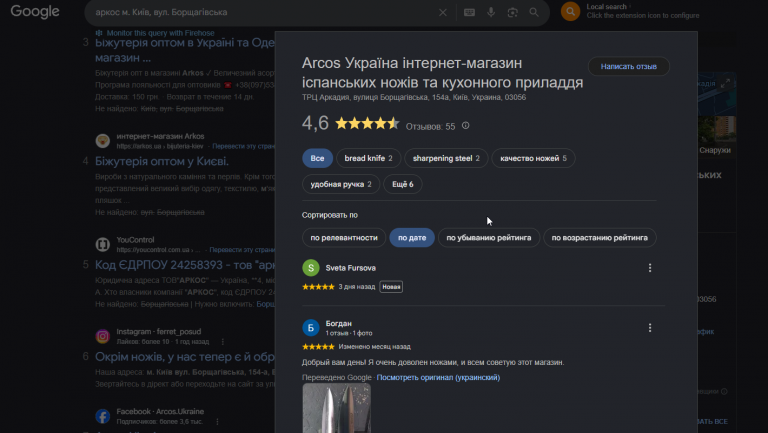
Task: Open Monitor this query with Firehose link
Action: click(x=161, y=33)
